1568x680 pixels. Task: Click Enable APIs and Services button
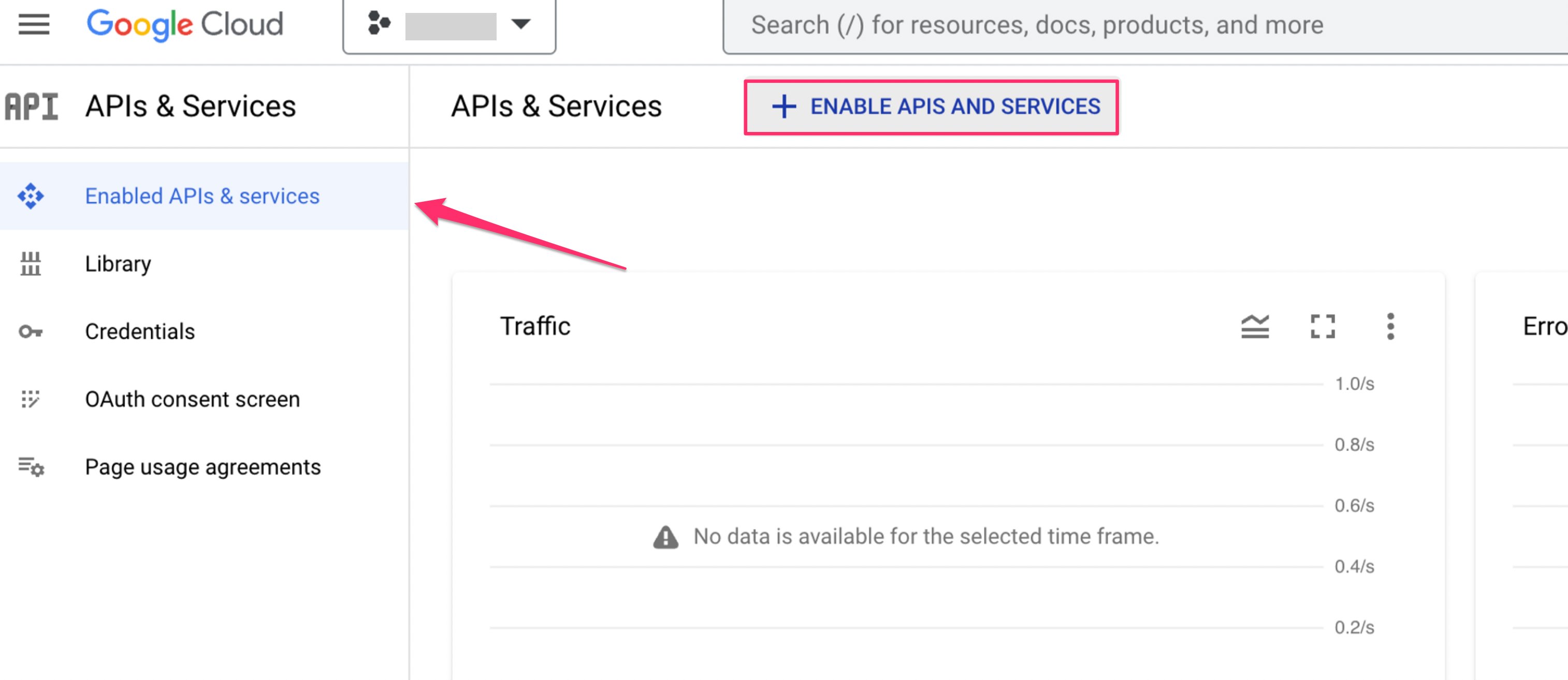931,107
